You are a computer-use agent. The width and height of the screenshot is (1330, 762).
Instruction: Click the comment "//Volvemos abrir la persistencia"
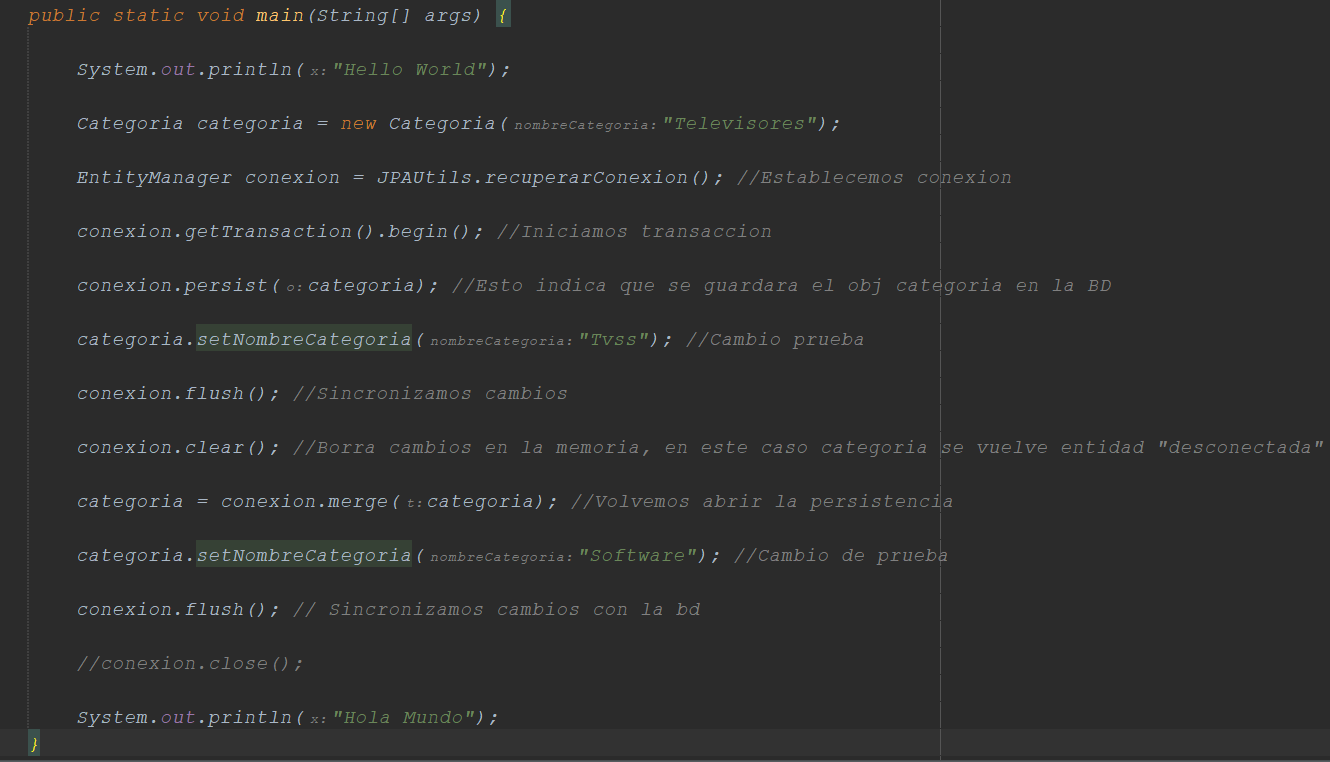(762, 502)
